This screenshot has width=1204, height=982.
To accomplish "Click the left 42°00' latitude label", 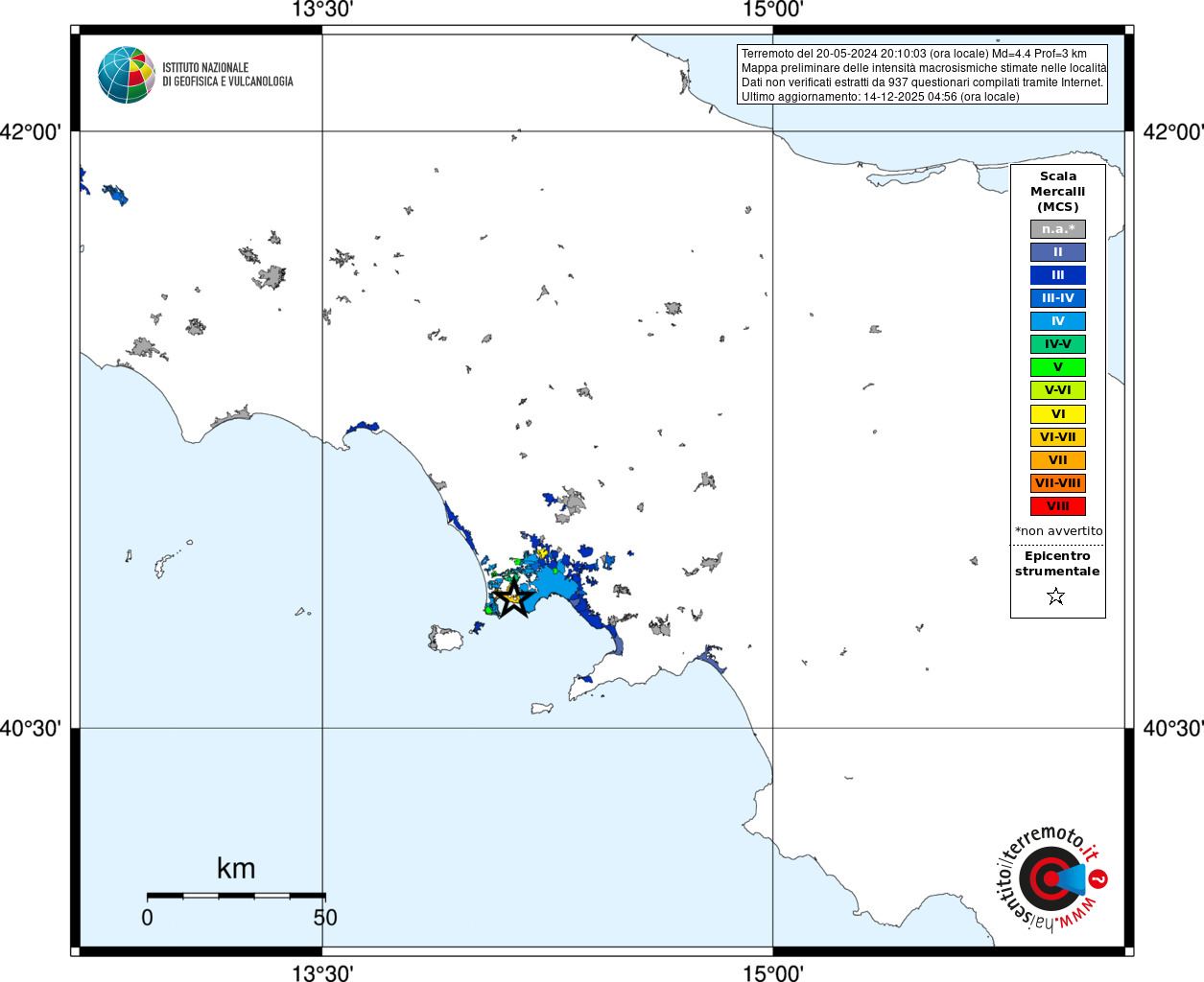I will click(32, 132).
